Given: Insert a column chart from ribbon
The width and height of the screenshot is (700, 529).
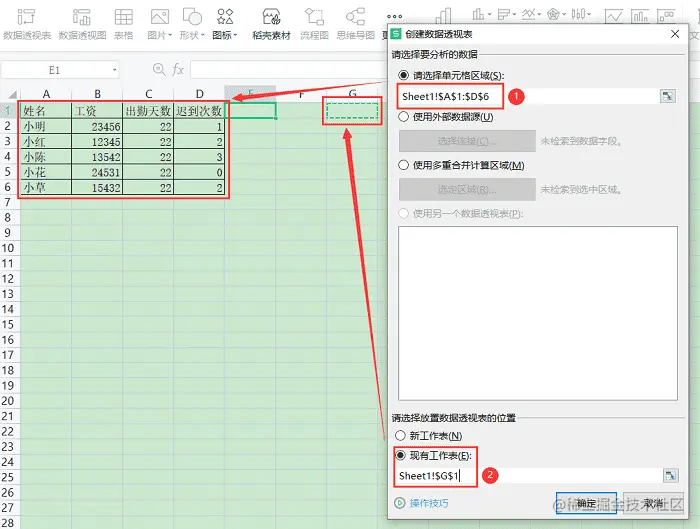Looking at the screenshot, I should tap(478, 14).
